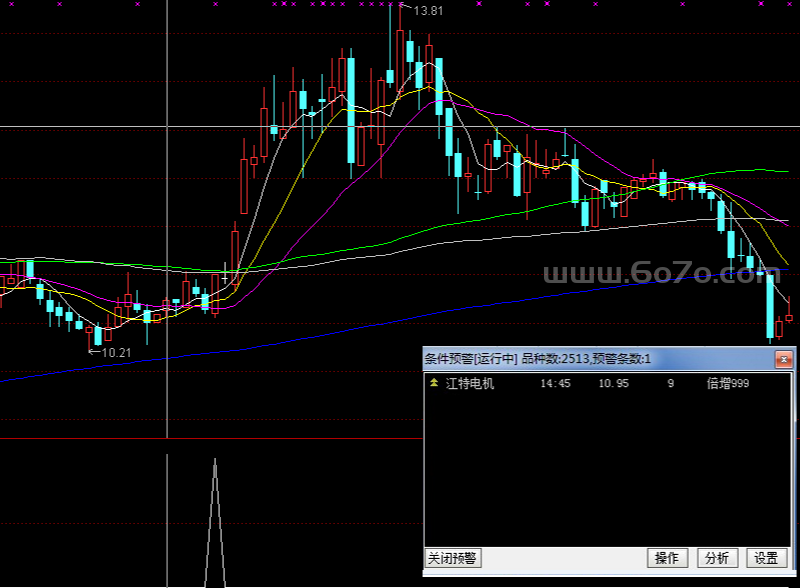Click the 14:45 alert time entry
800x588 pixels.
[555, 383]
